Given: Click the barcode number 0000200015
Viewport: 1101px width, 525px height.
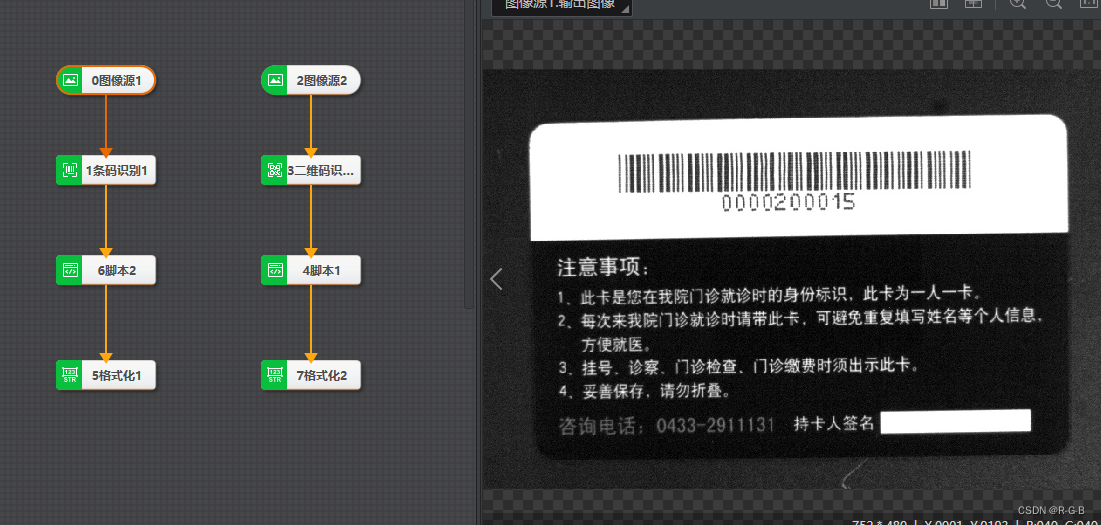Looking at the screenshot, I should coord(789,203).
